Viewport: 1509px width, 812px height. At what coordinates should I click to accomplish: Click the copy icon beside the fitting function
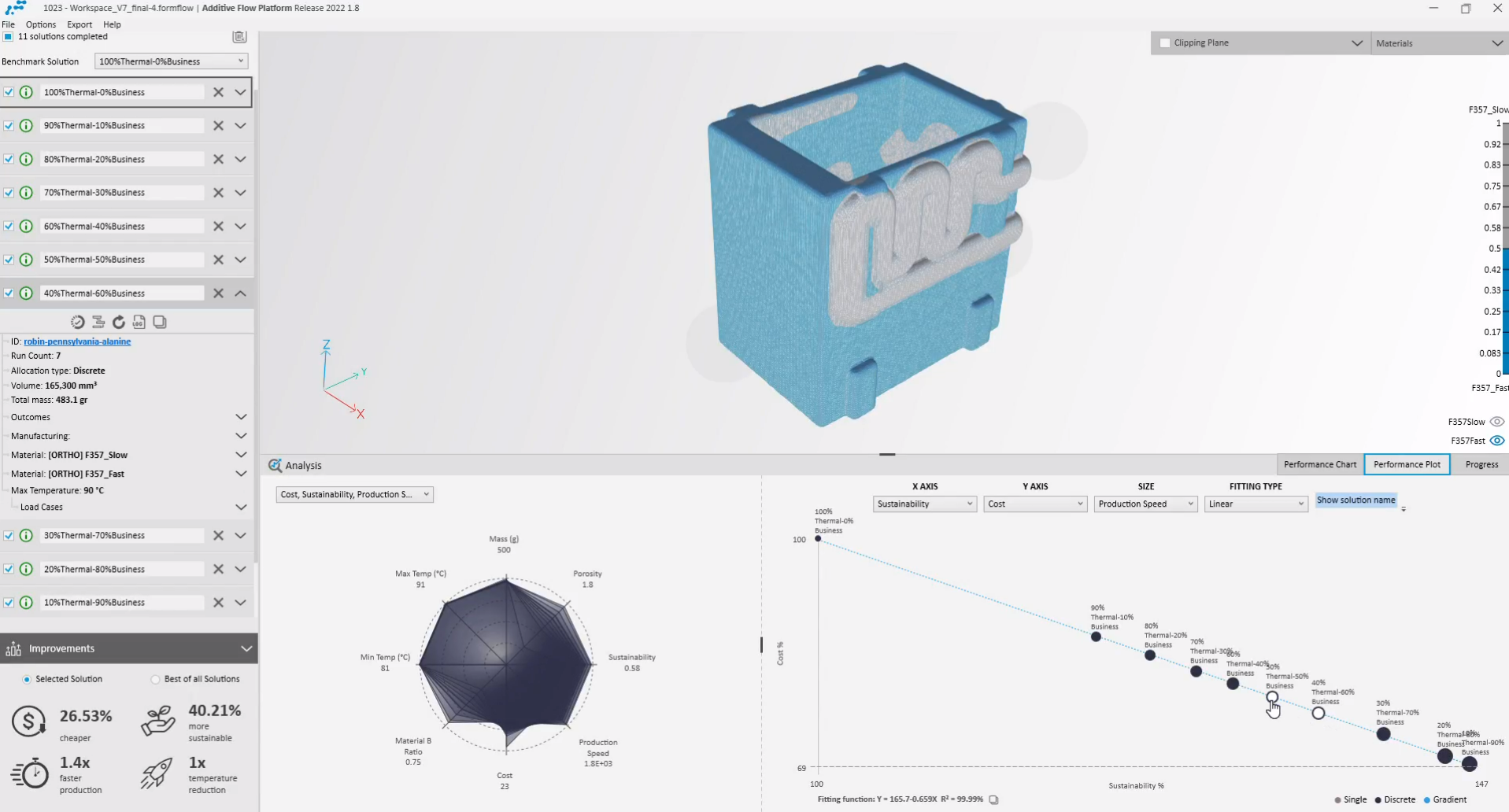[993, 799]
